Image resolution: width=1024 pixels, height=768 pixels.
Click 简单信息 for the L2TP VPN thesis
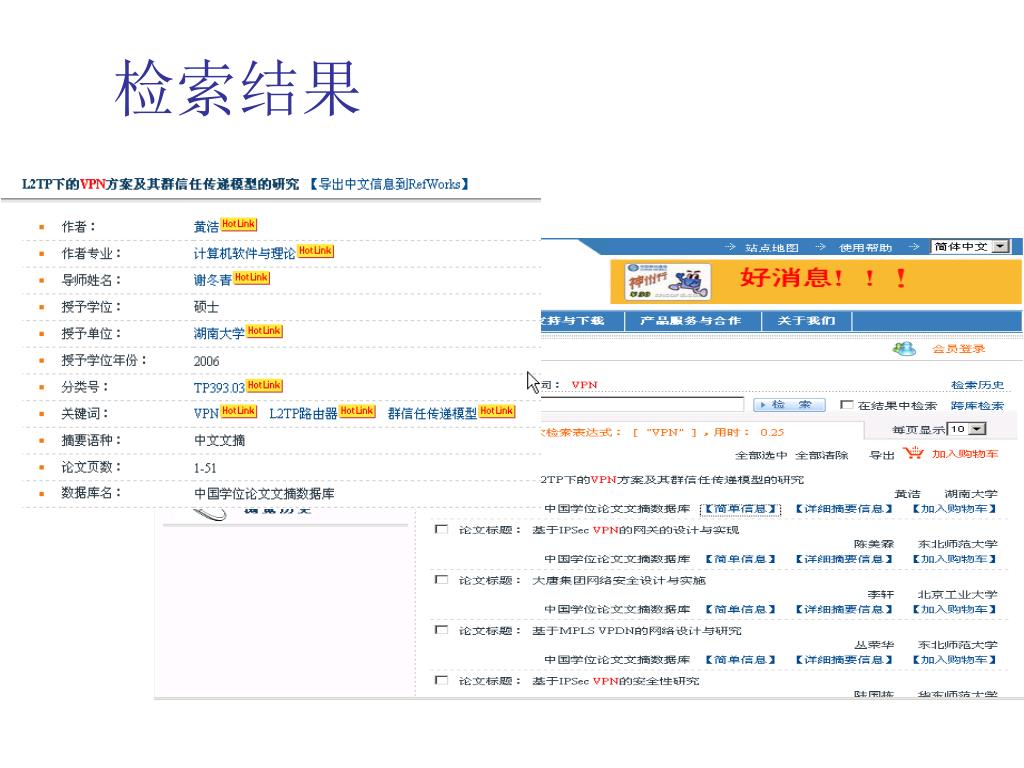(740, 509)
